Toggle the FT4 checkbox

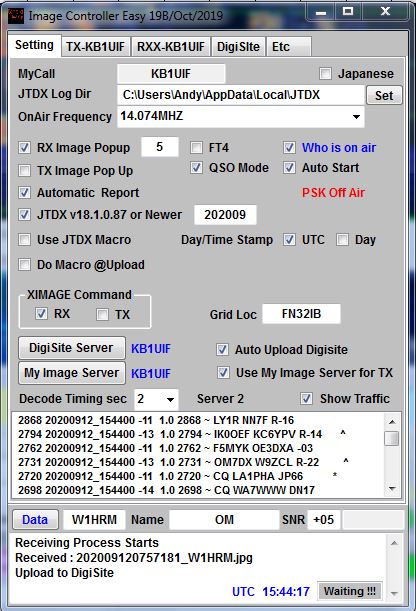coord(196,148)
